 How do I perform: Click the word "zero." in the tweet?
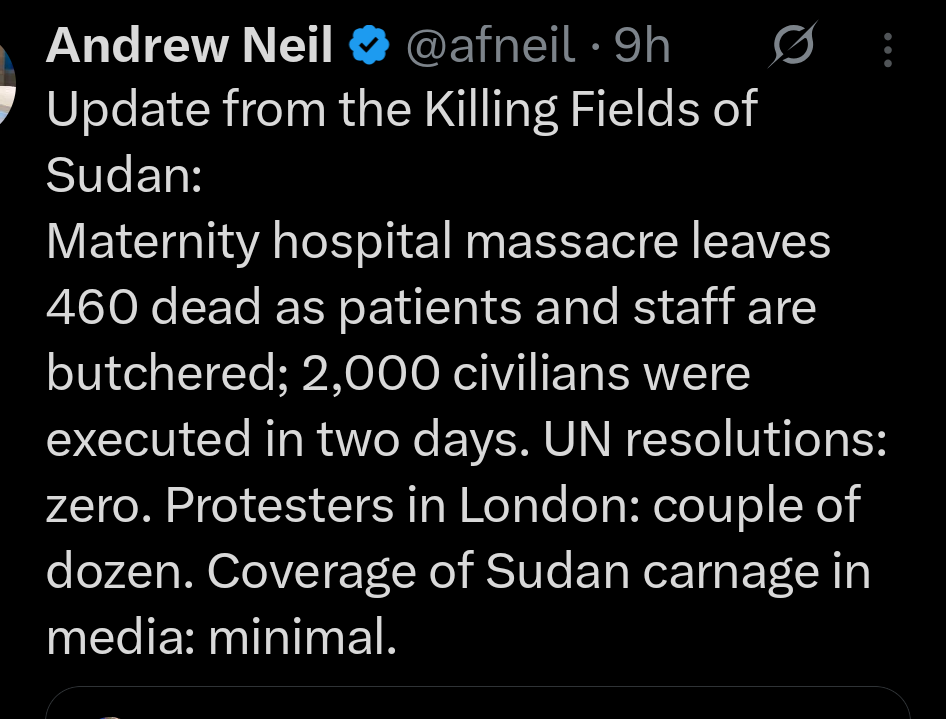(x=100, y=505)
